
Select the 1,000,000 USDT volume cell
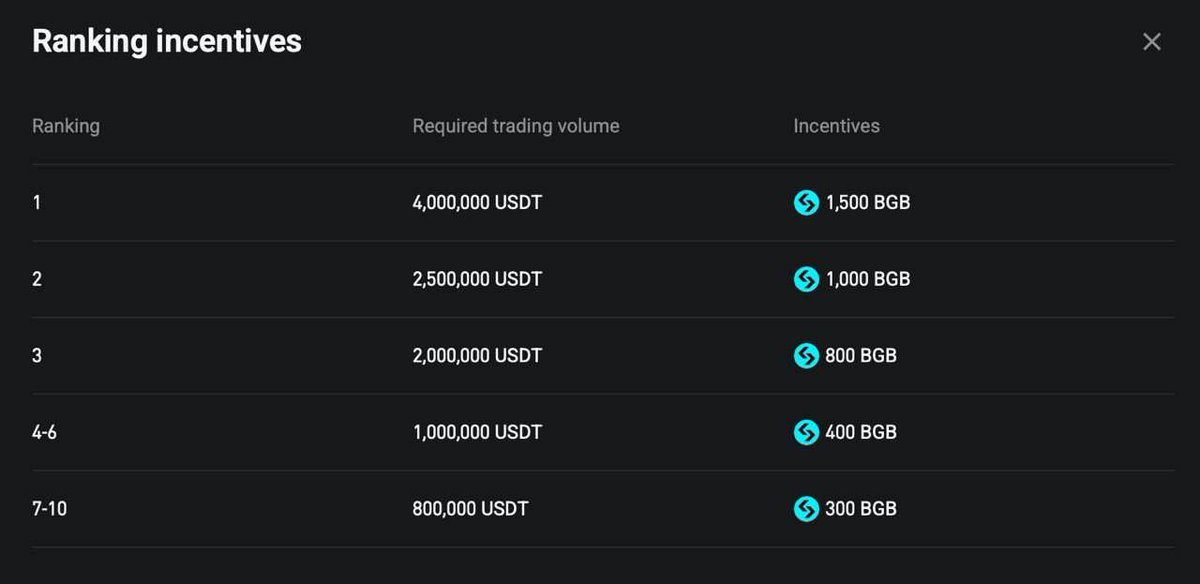coord(477,432)
